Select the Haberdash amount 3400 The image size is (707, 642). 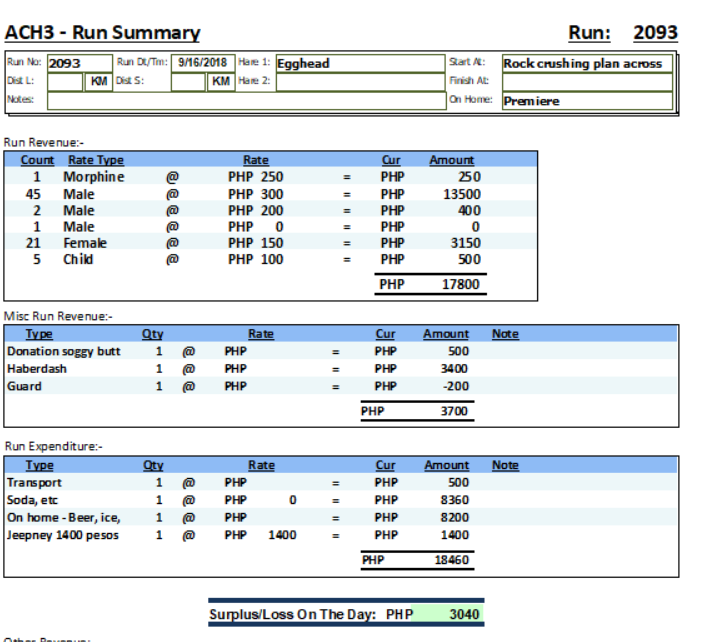tap(457, 369)
